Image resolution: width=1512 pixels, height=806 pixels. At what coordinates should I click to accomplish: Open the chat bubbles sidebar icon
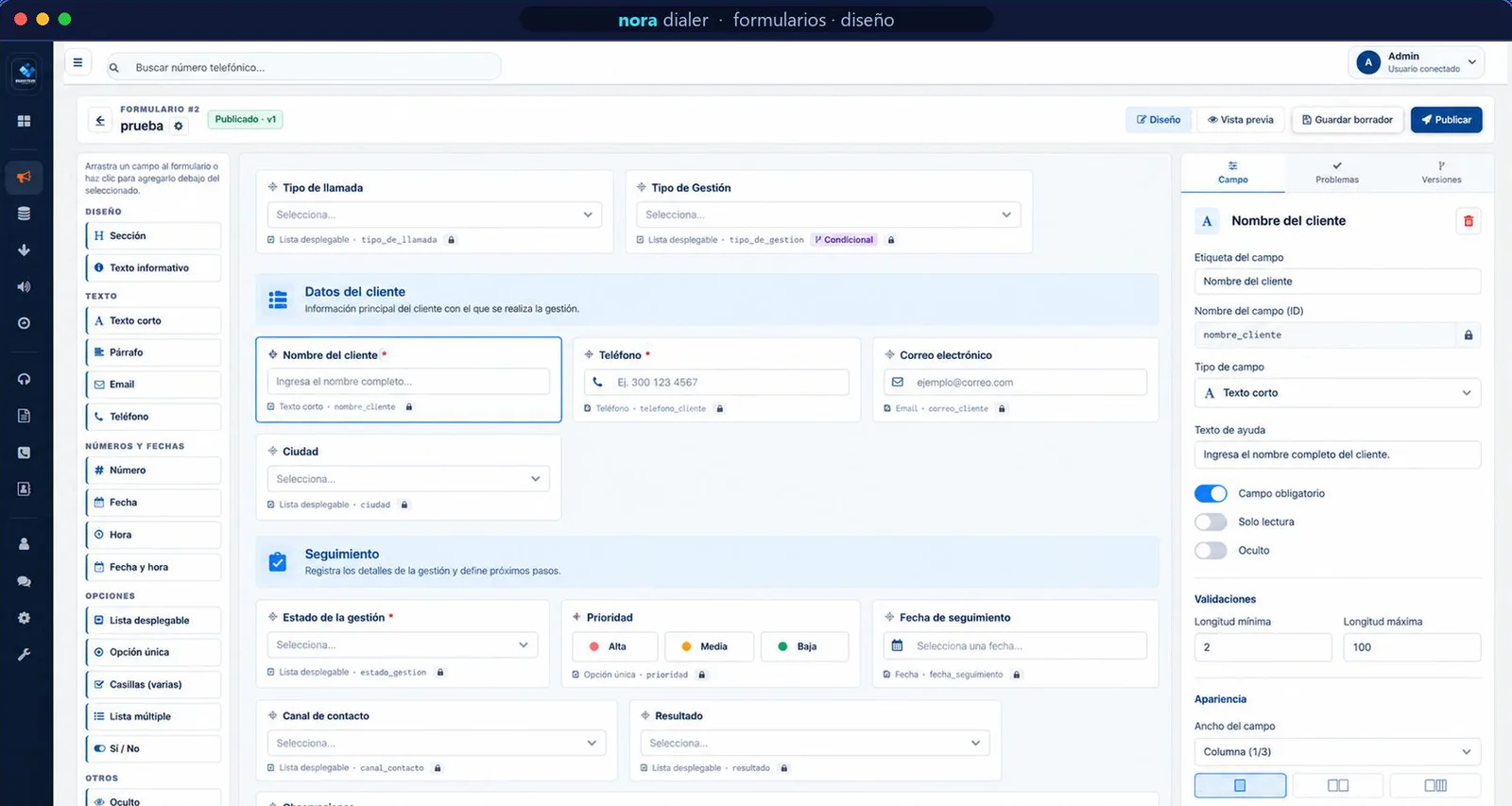[25, 581]
